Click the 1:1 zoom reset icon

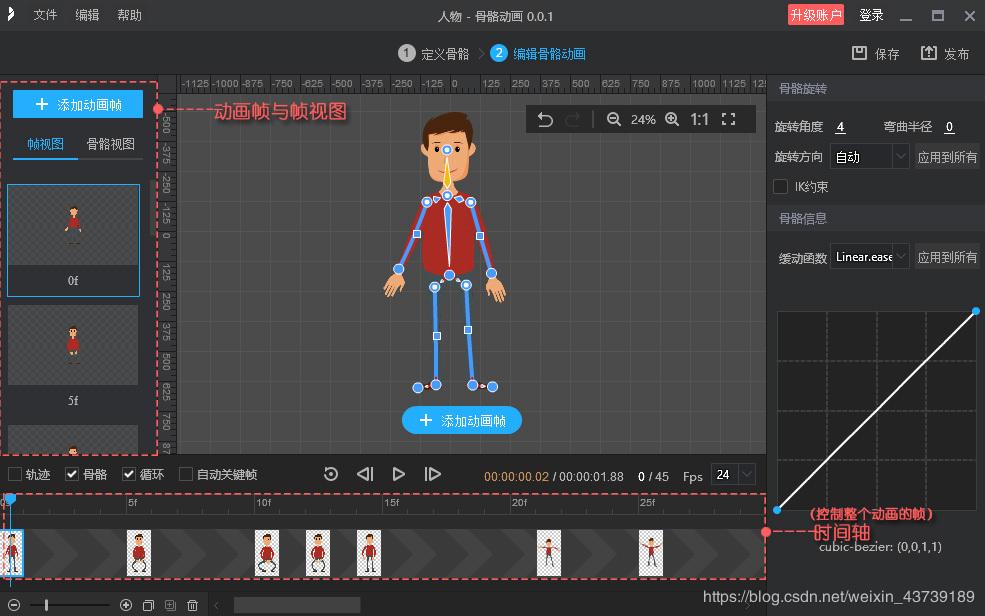pos(700,118)
